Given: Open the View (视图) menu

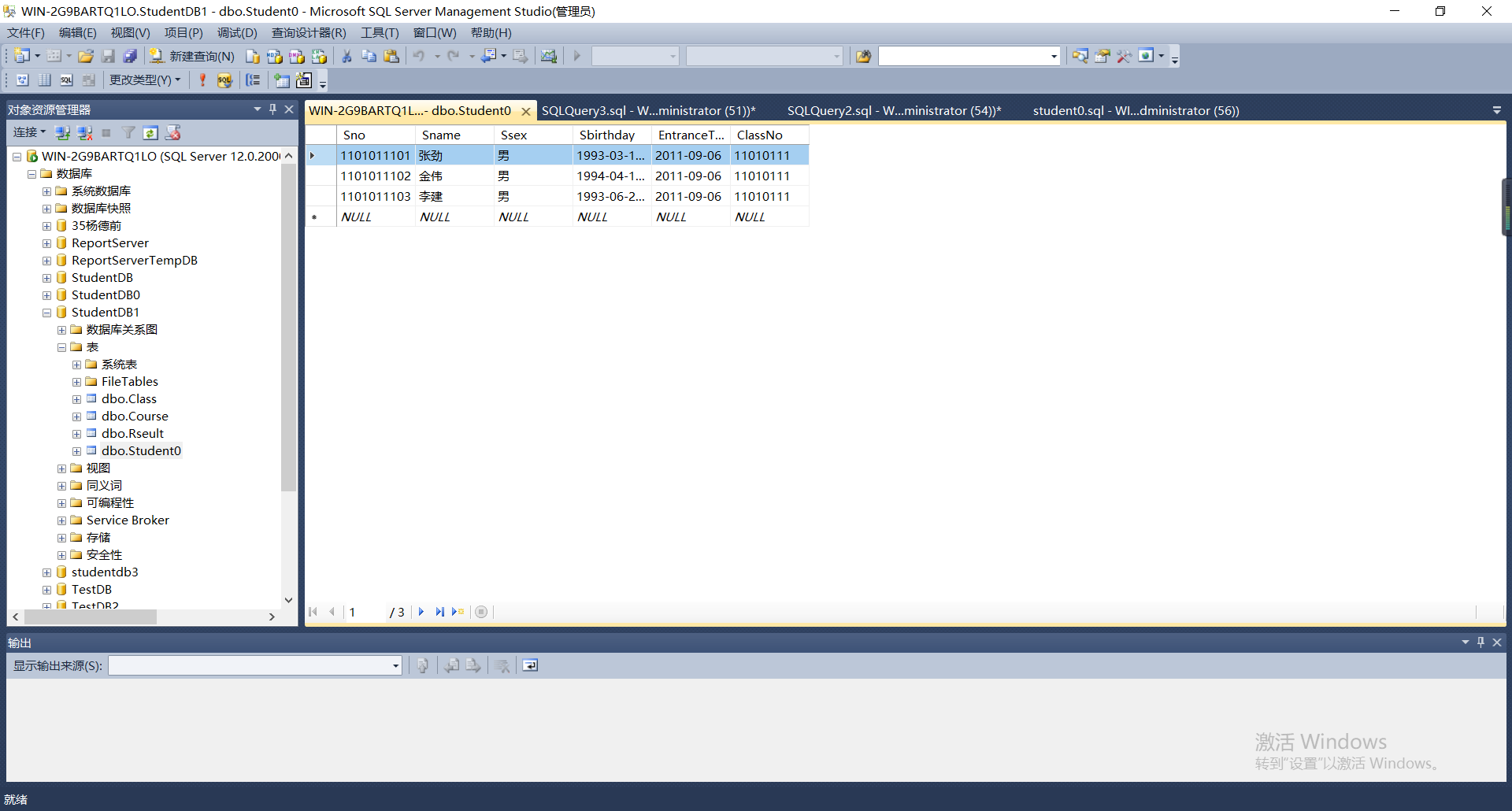Looking at the screenshot, I should point(130,32).
